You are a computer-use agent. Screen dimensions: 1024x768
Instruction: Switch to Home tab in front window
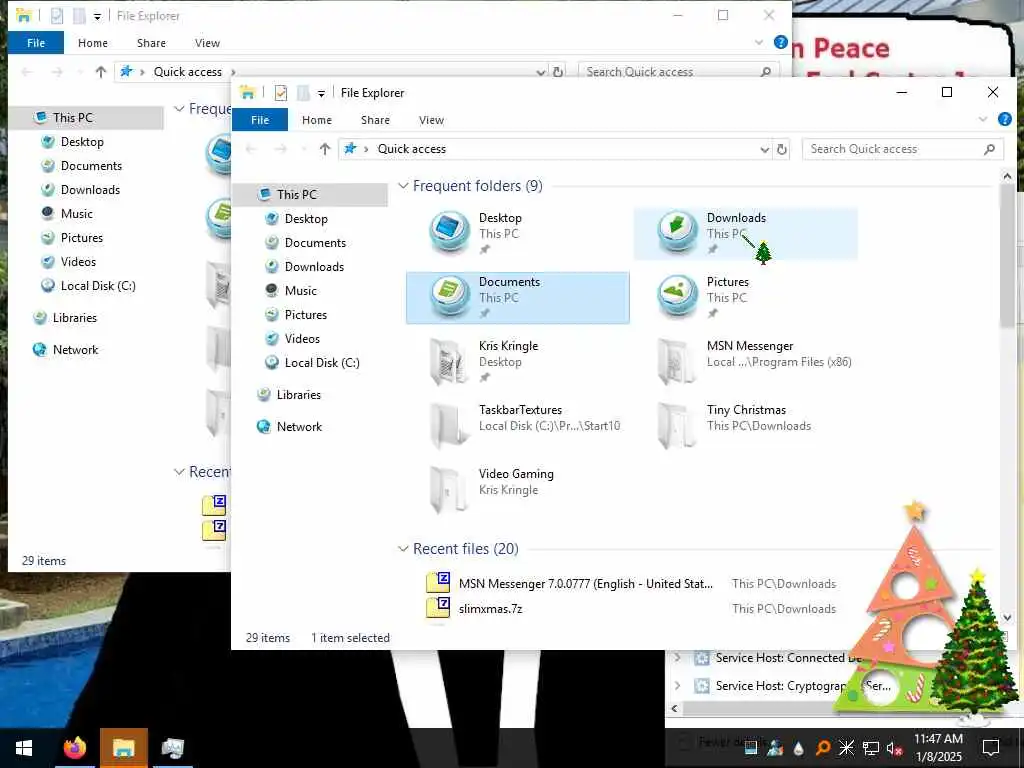click(x=317, y=120)
